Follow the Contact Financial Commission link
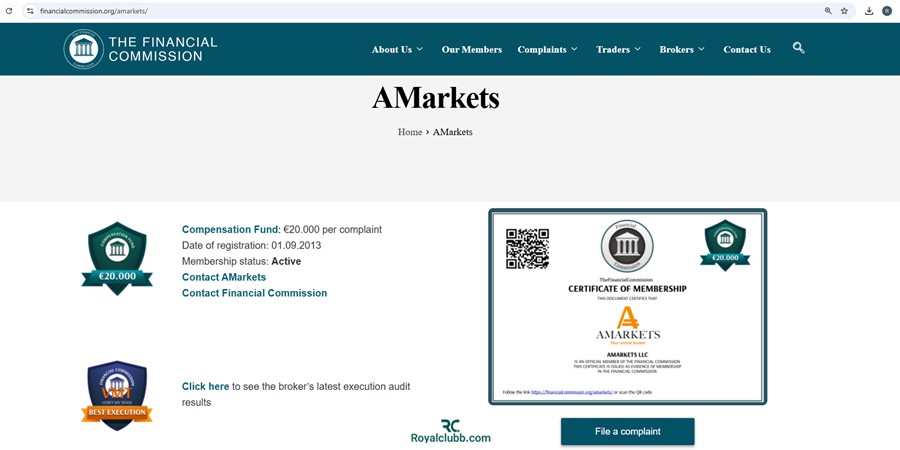The height and width of the screenshot is (450, 900). click(x=254, y=293)
